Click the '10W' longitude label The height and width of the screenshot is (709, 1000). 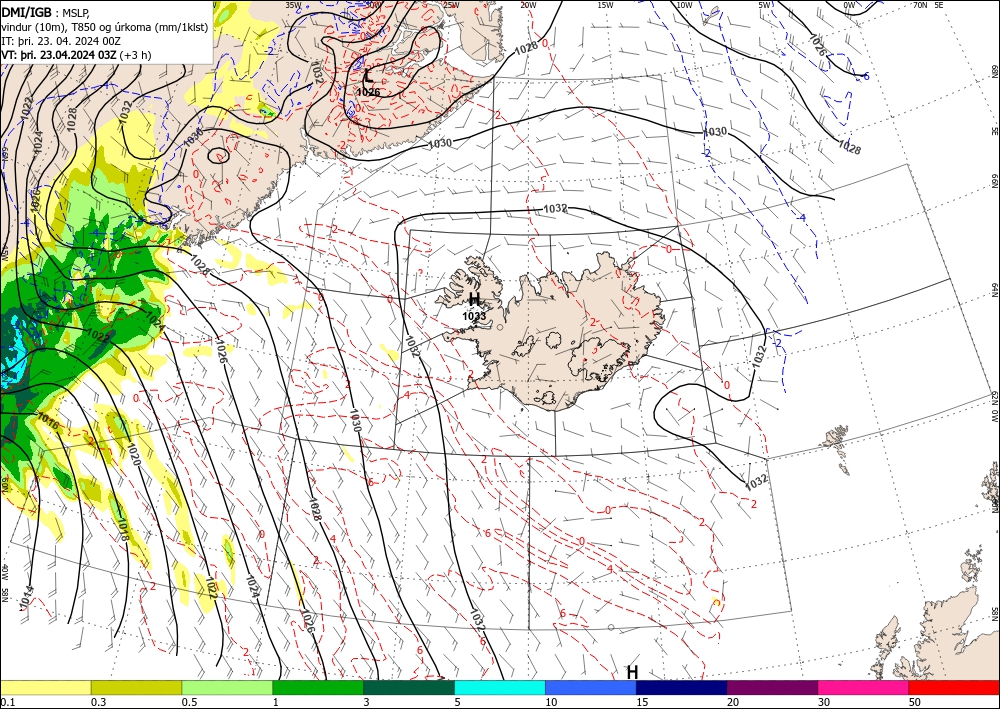[684, 5]
